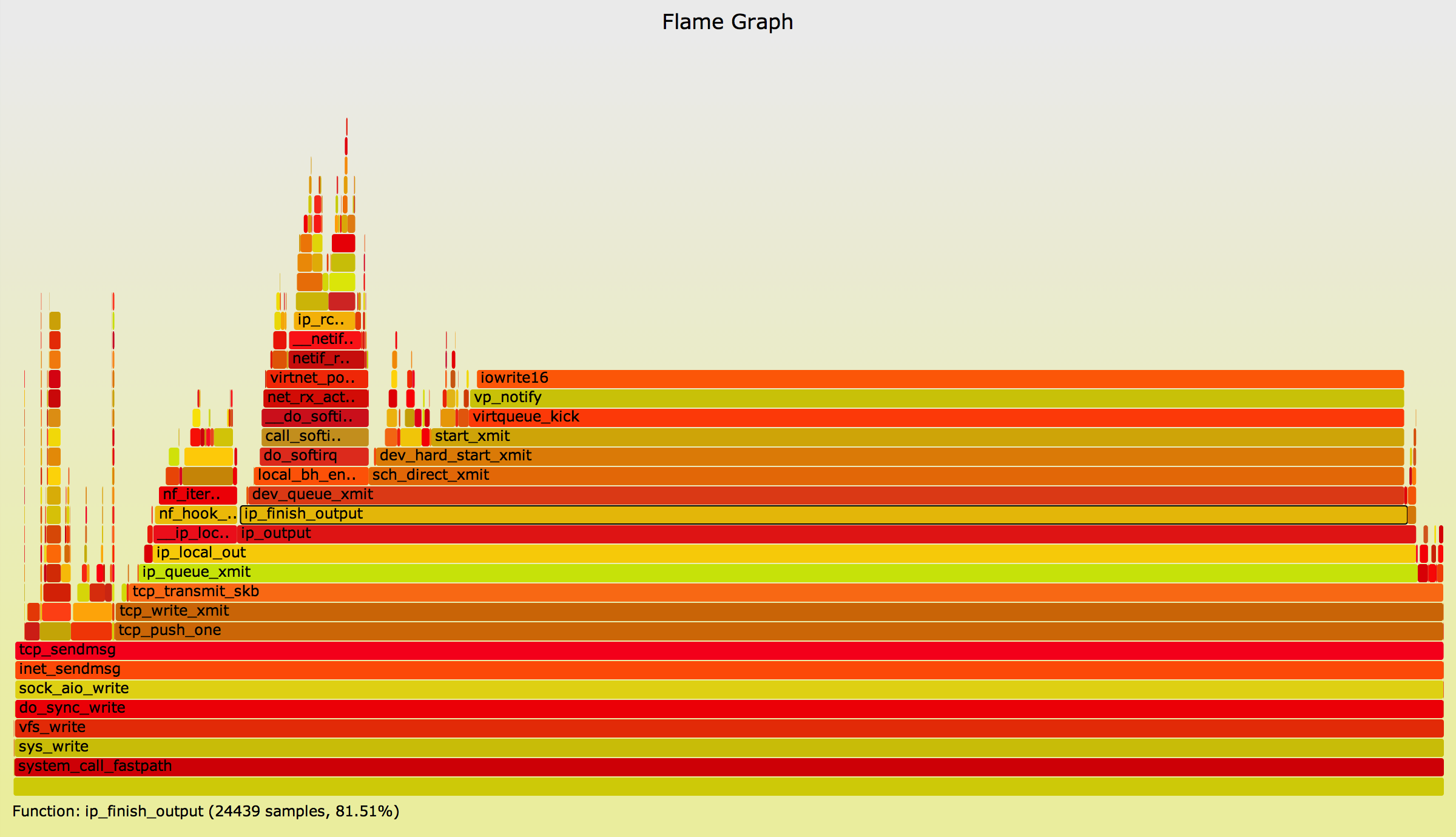Zoom into the ip_output frame
The height and width of the screenshot is (837, 1456).
pos(826,534)
